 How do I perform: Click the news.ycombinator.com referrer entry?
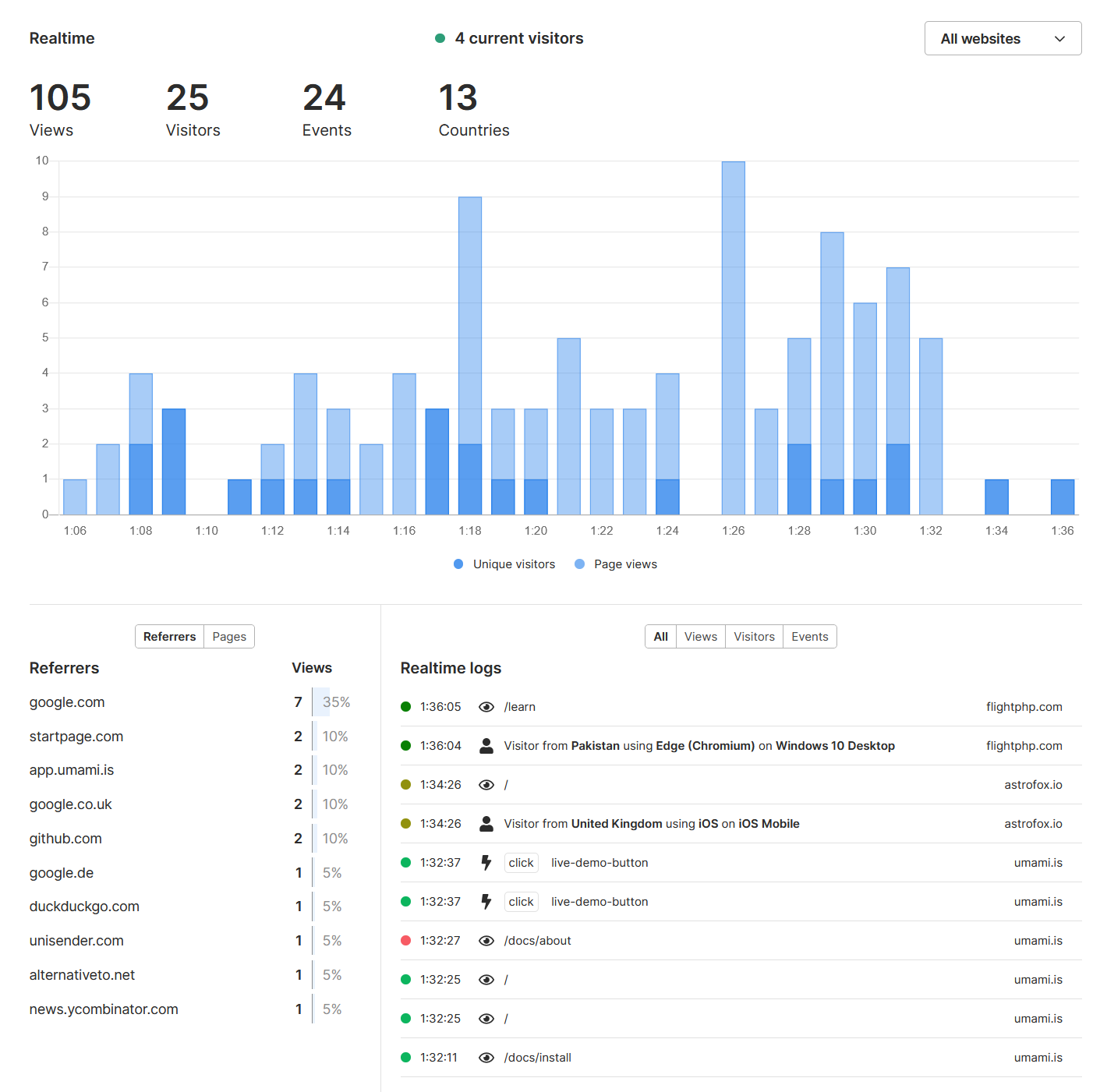click(x=104, y=1009)
